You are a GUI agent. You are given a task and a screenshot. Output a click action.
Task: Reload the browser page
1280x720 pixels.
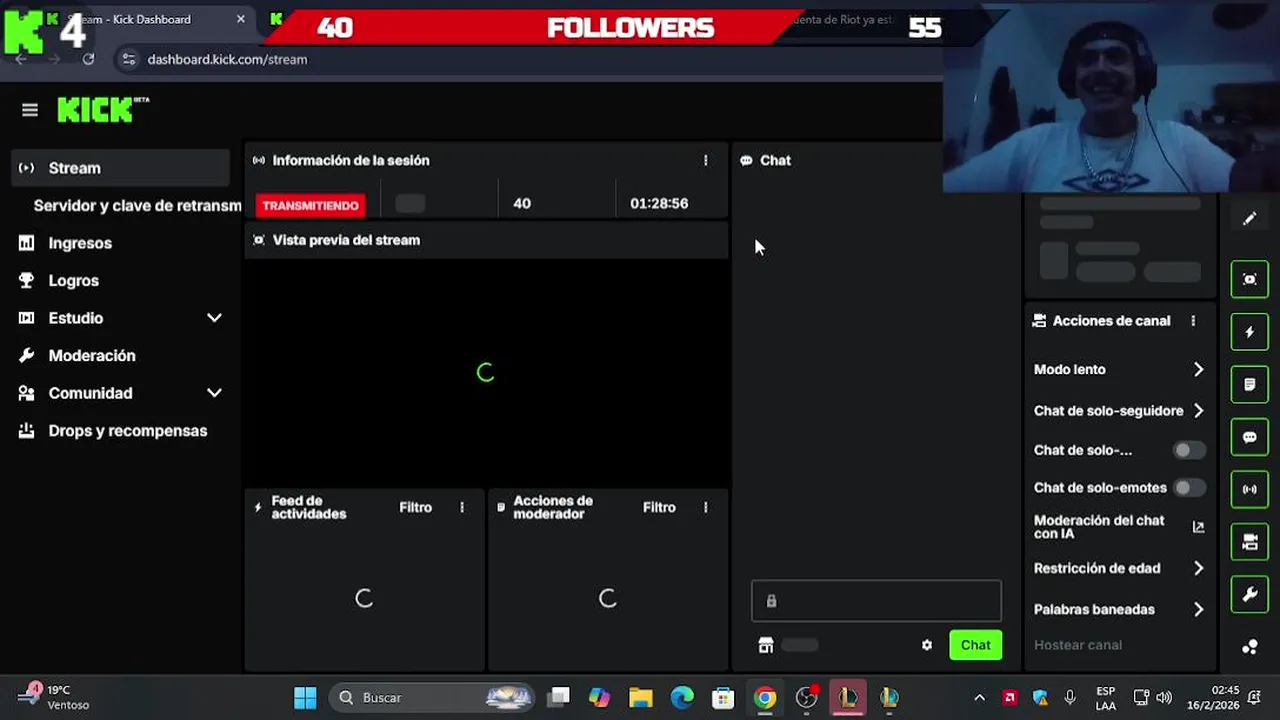[x=88, y=59]
